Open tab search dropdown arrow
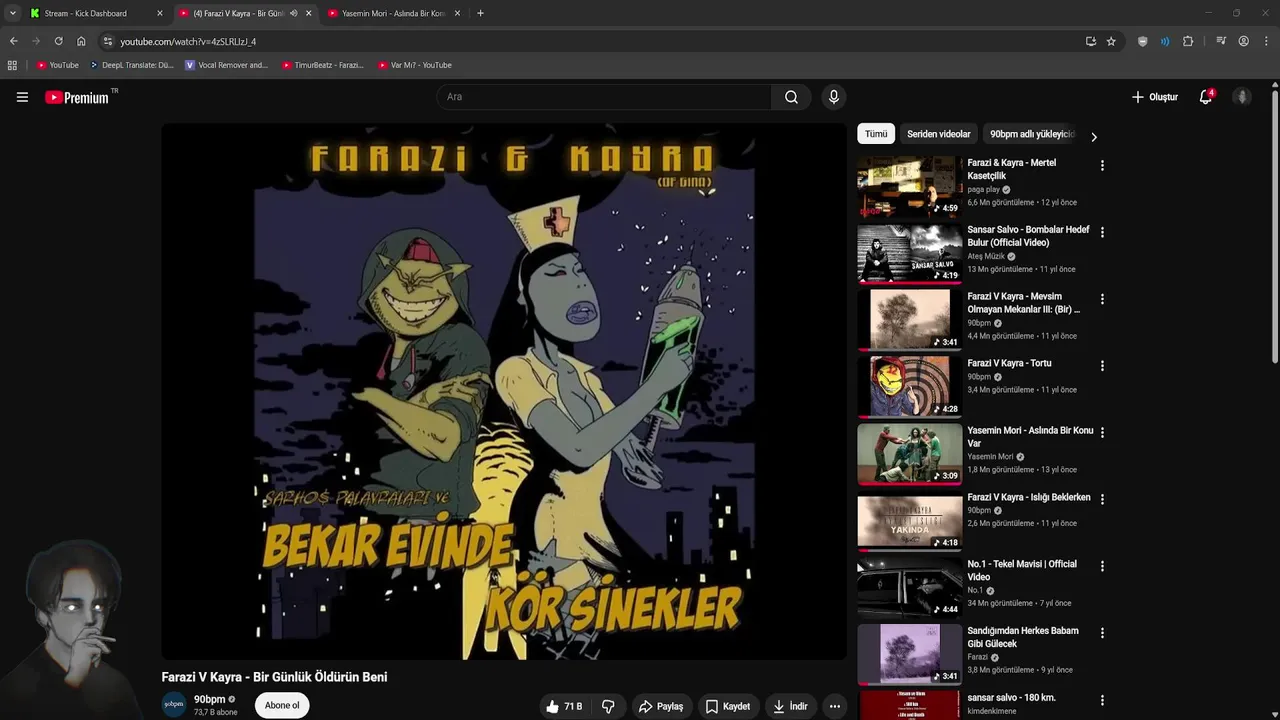The image size is (1280, 720). pyautogui.click(x=12, y=13)
